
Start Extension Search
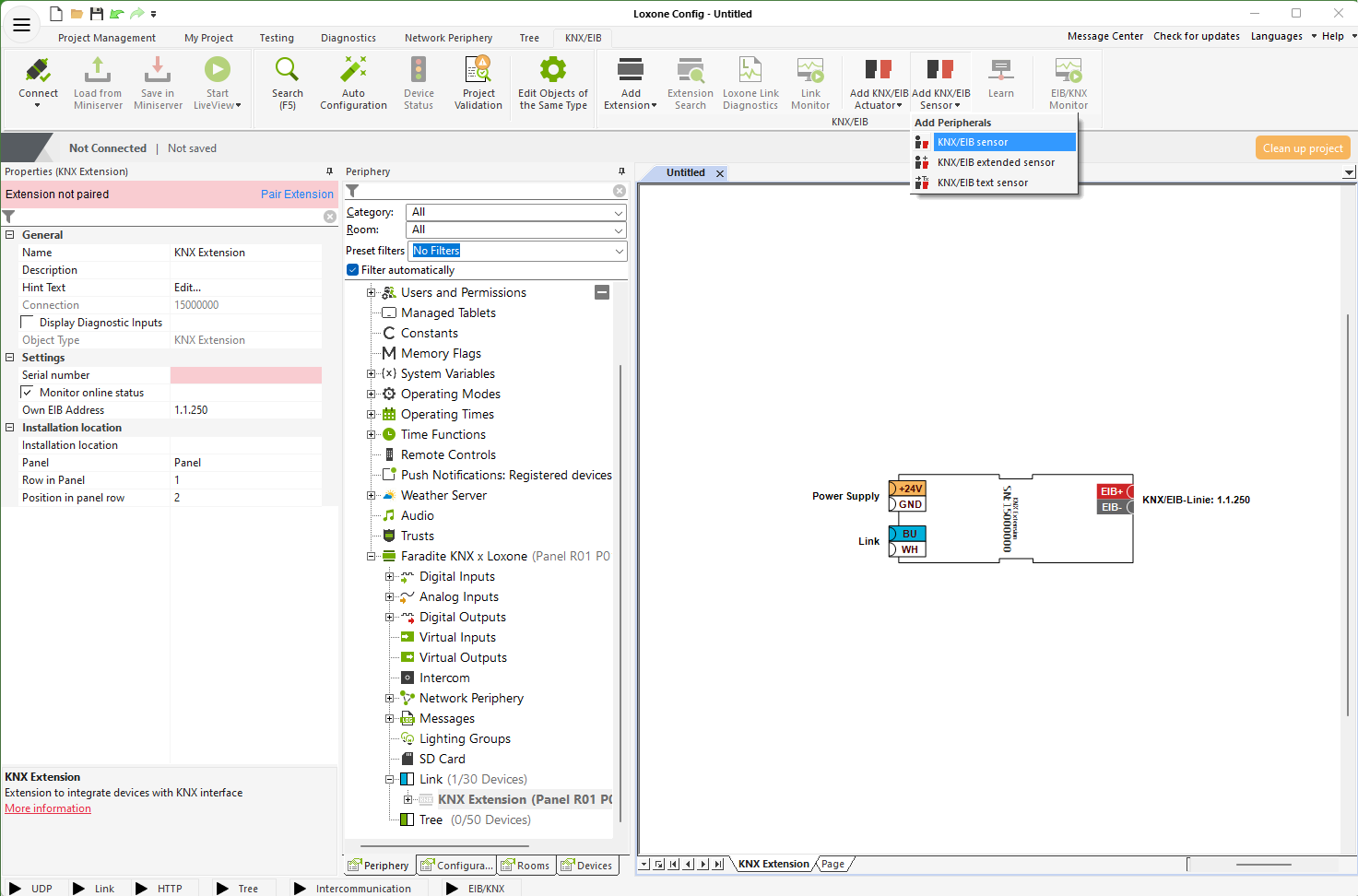coord(691,82)
